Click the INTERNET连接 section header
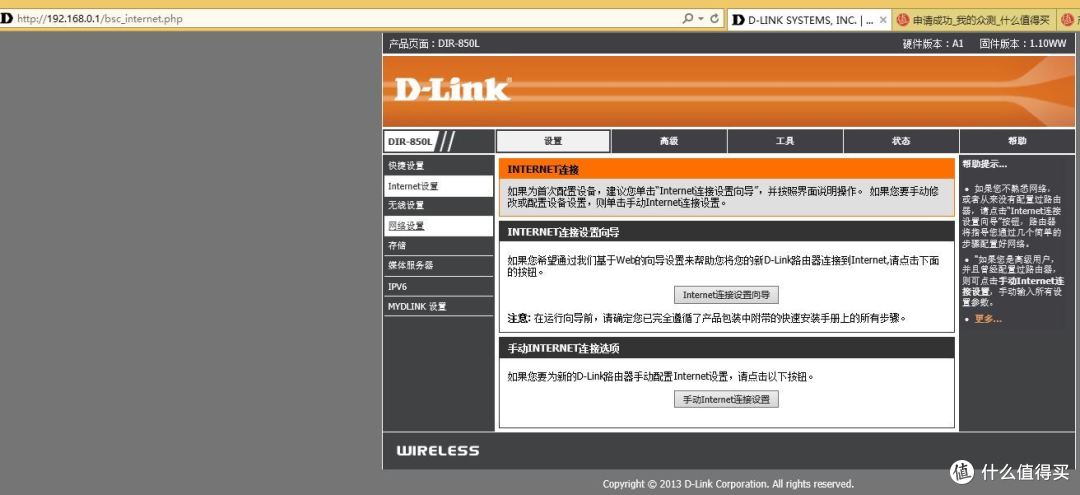Screen dimensions: 1080x495 click(727, 169)
